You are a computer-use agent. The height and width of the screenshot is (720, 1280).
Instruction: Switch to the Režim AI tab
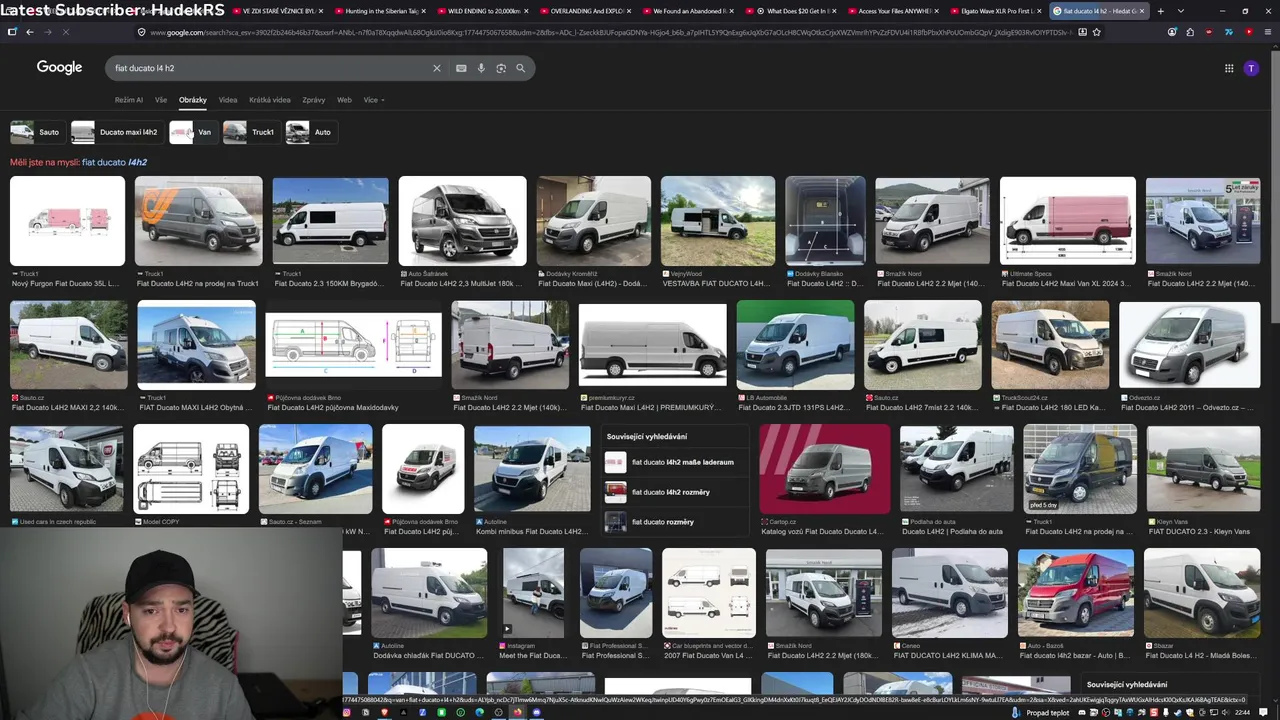coord(129,100)
